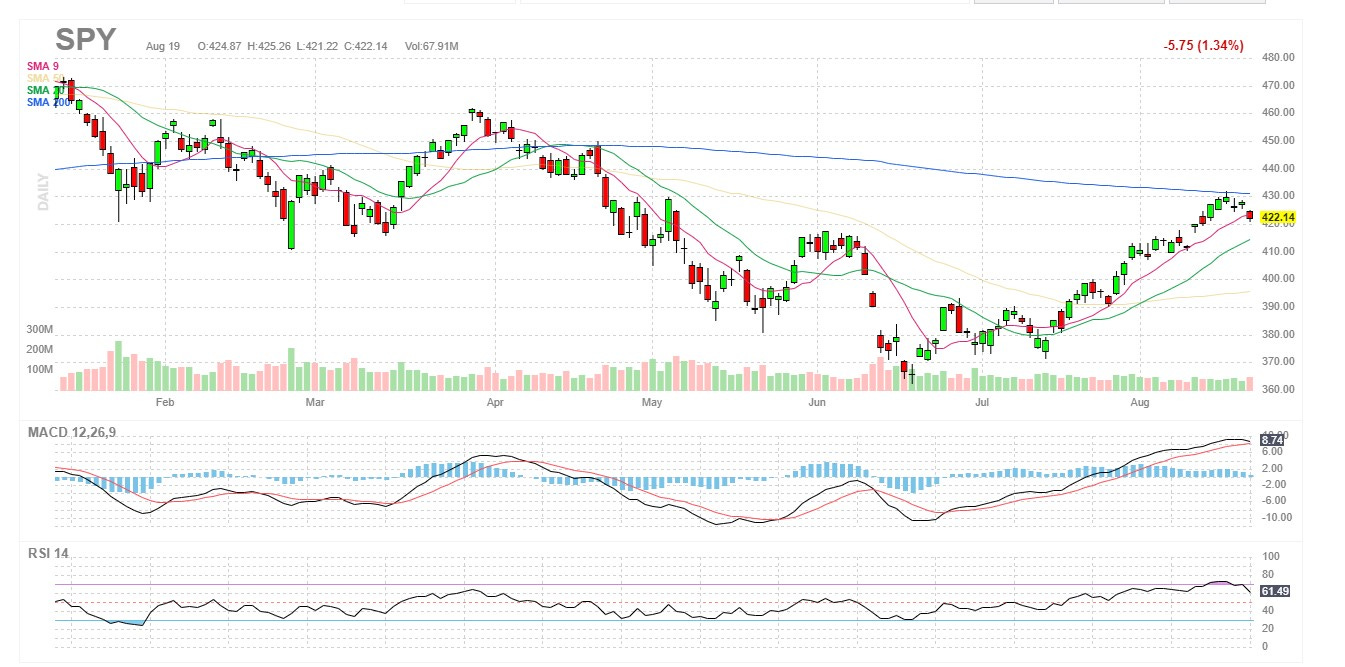The width and height of the screenshot is (1345, 667).
Task: Select the SMA 9 legend label
Action: point(41,66)
